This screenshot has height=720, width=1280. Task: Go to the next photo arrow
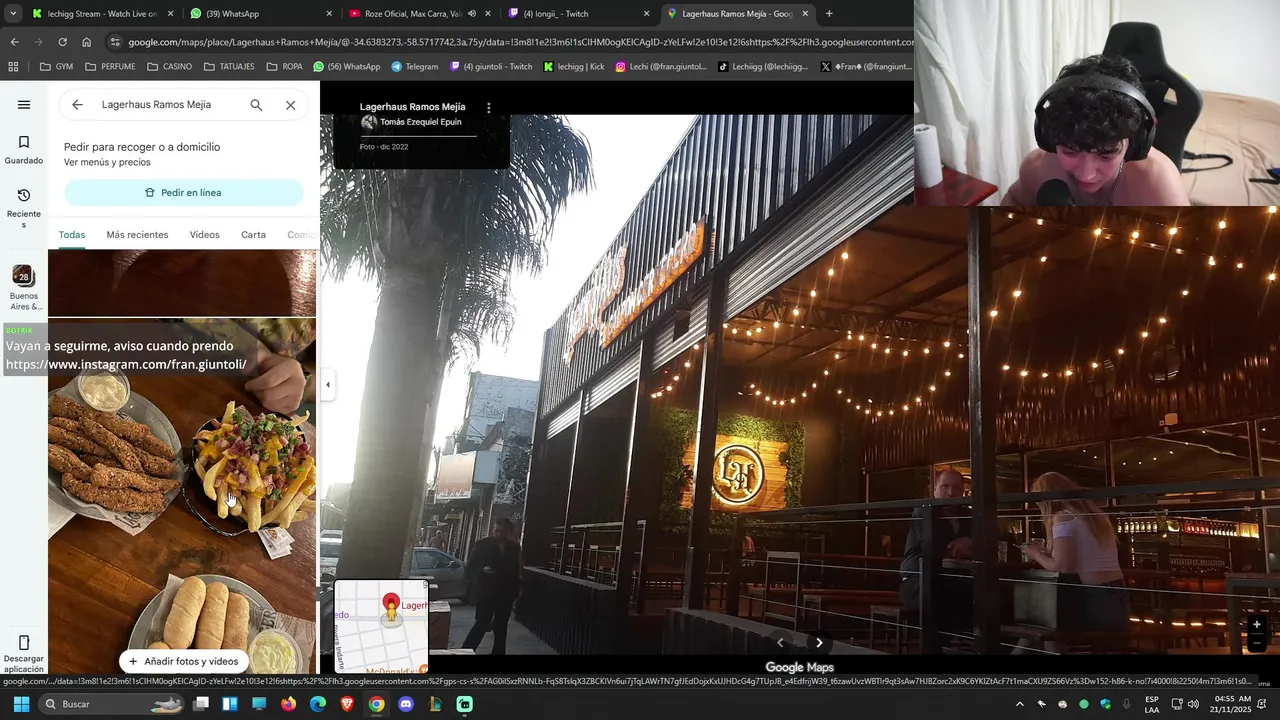tap(819, 643)
